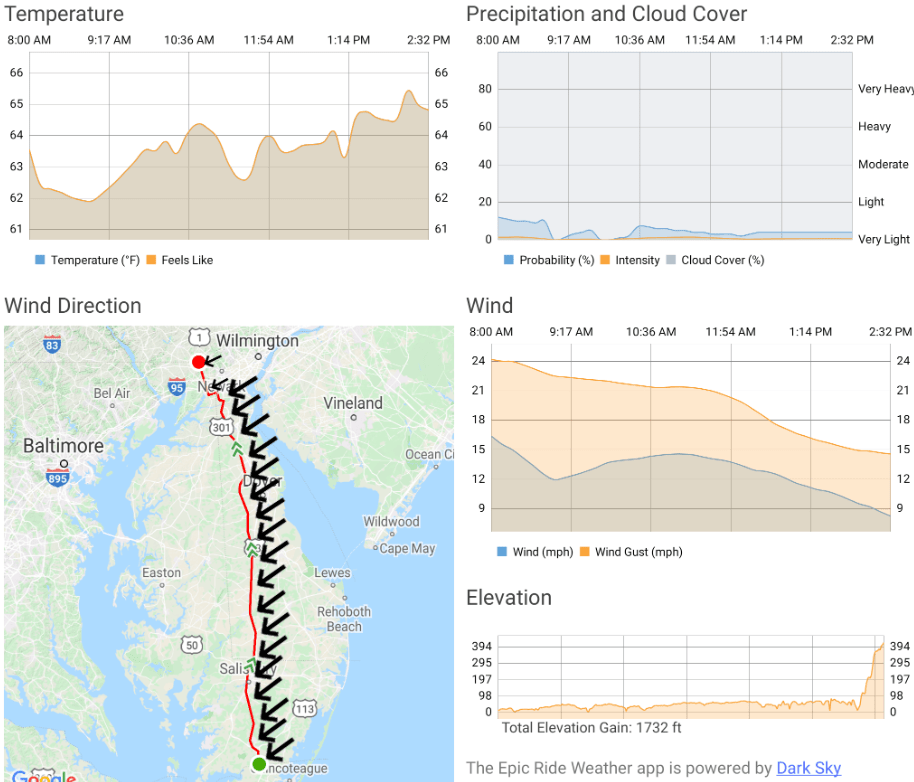Toggle the Wind Gust (mph) legend entry
The image size is (914, 782).
point(638,552)
